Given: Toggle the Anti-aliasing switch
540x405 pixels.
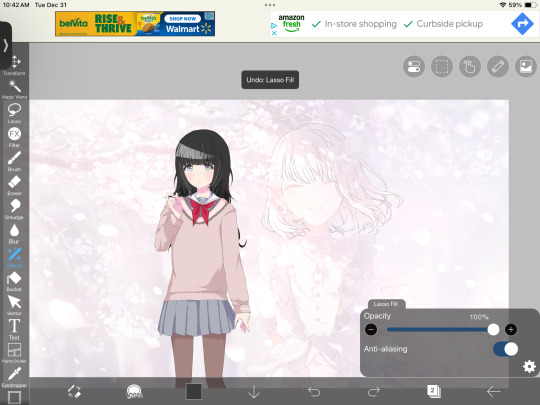Looking at the screenshot, I should point(505,349).
